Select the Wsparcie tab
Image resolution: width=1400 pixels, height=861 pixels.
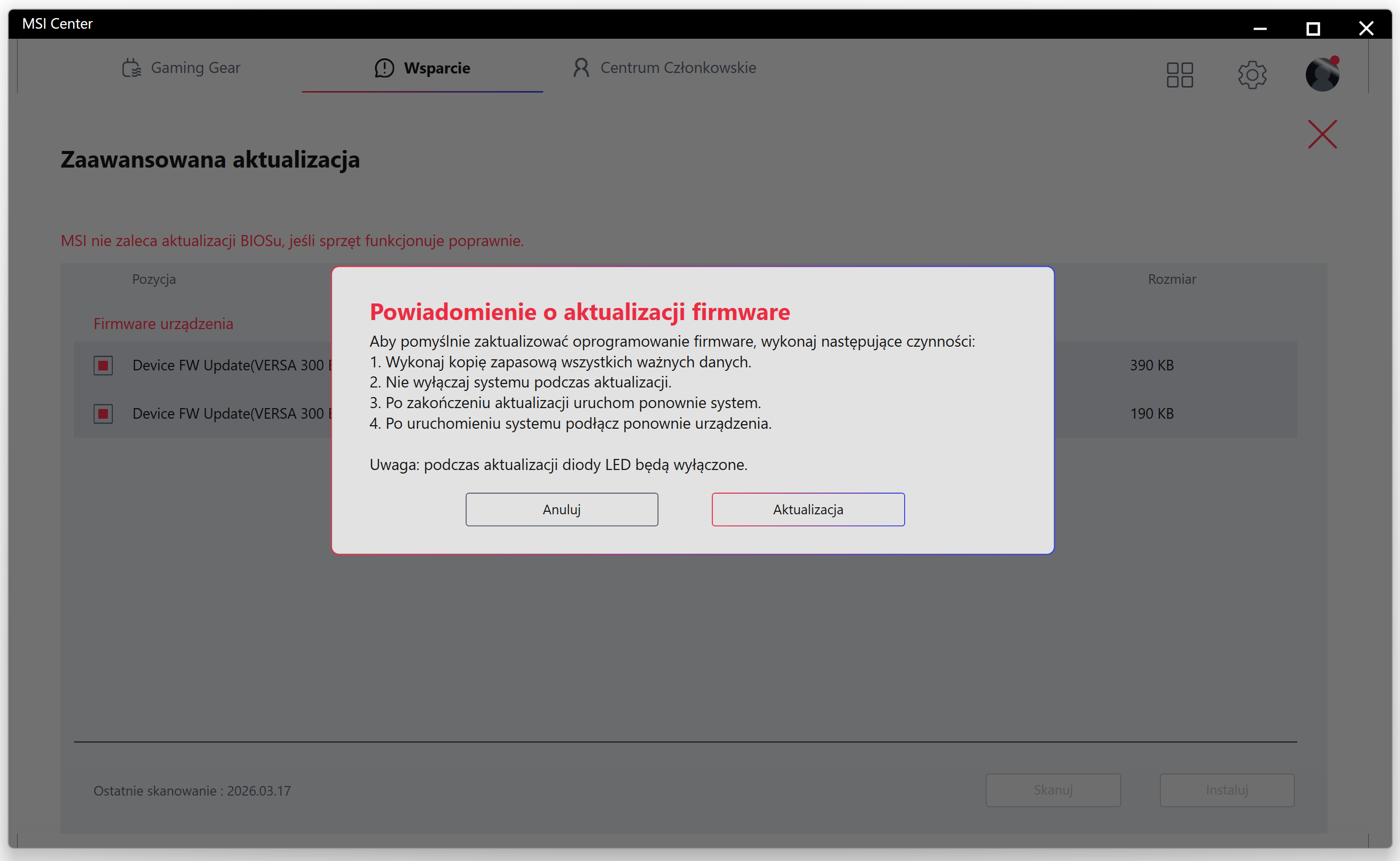[x=436, y=68]
